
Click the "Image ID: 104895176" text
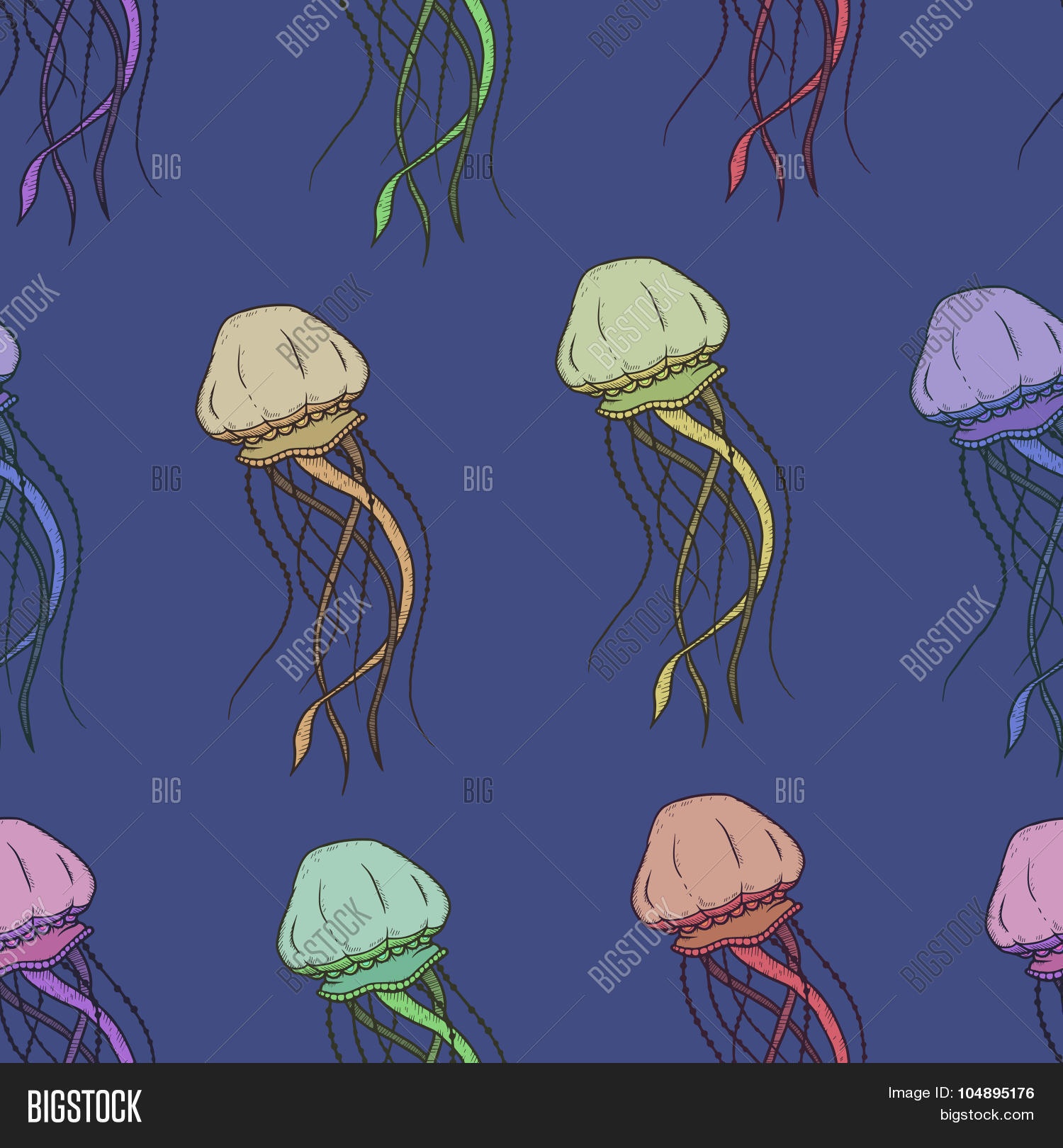[x=961, y=1093]
